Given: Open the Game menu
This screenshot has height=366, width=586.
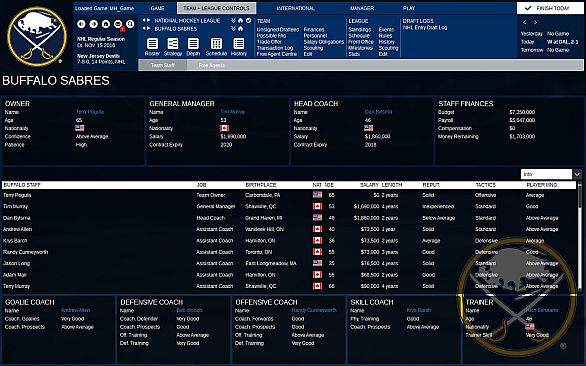Looking at the screenshot, I should tap(157, 8).
